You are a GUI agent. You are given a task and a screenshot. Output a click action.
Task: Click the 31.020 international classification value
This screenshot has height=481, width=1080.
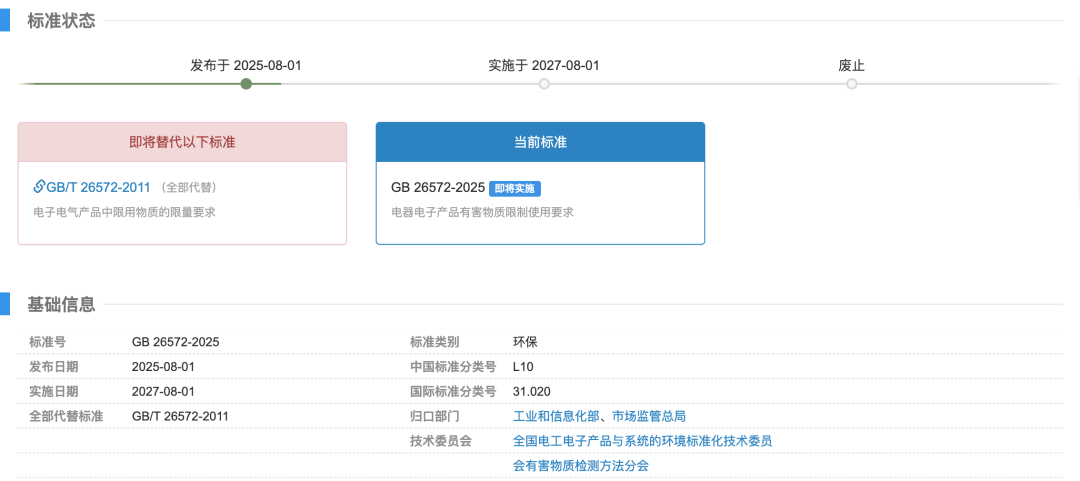(x=531, y=391)
